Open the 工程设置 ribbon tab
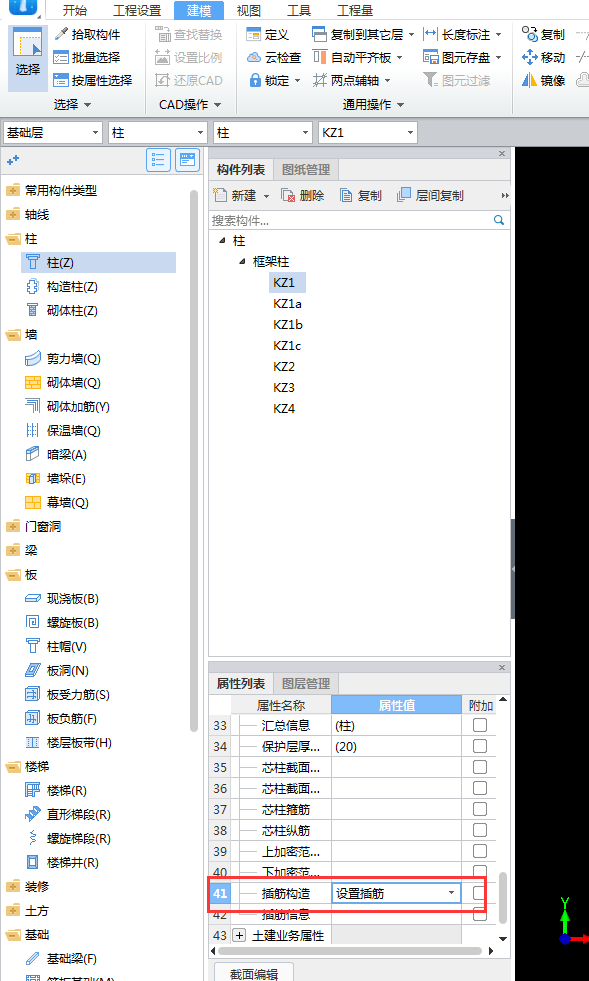The width and height of the screenshot is (589, 981). [137, 11]
